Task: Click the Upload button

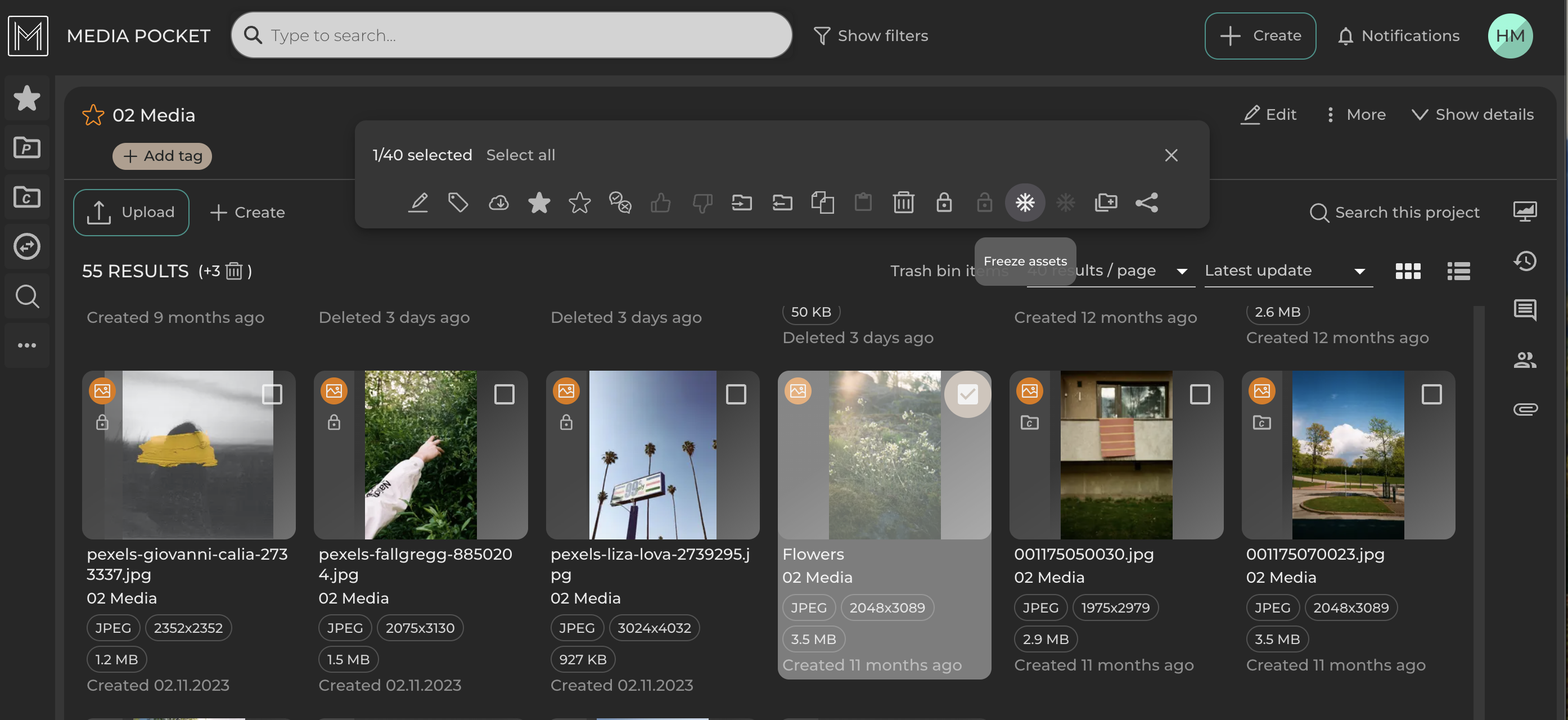Action: tap(131, 213)
